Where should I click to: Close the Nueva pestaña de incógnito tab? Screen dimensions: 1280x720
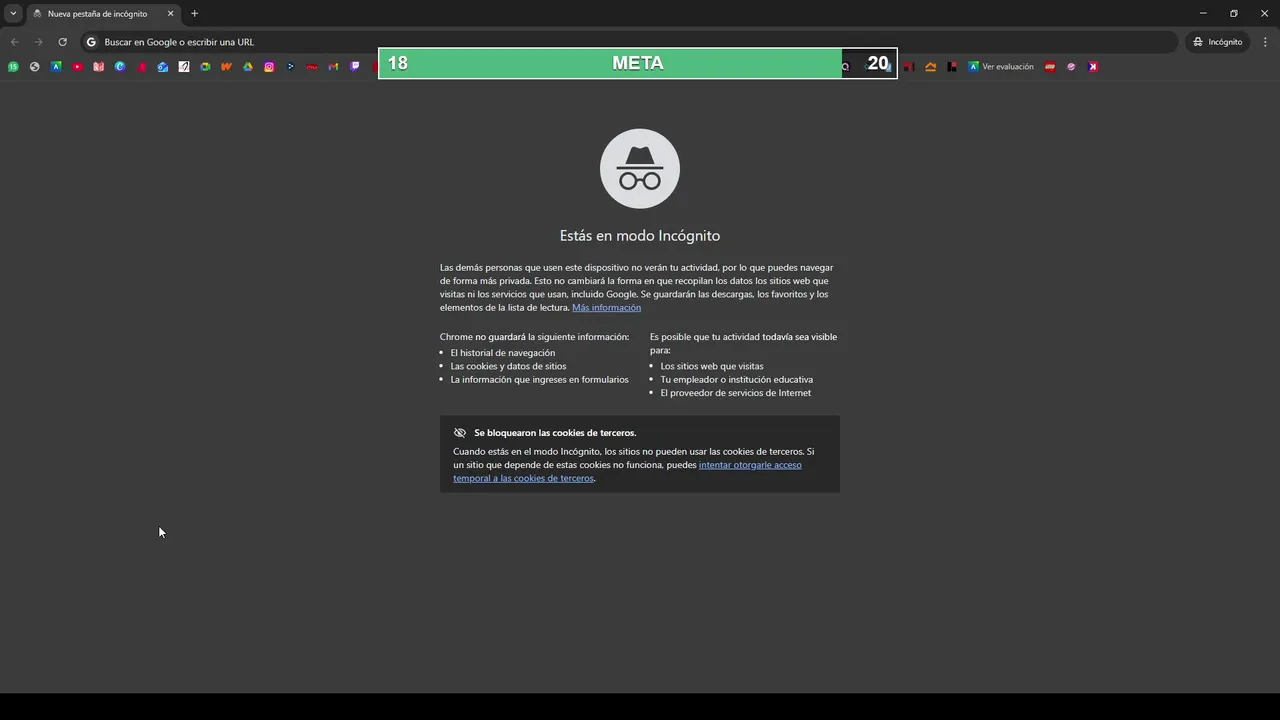(170, 14)
